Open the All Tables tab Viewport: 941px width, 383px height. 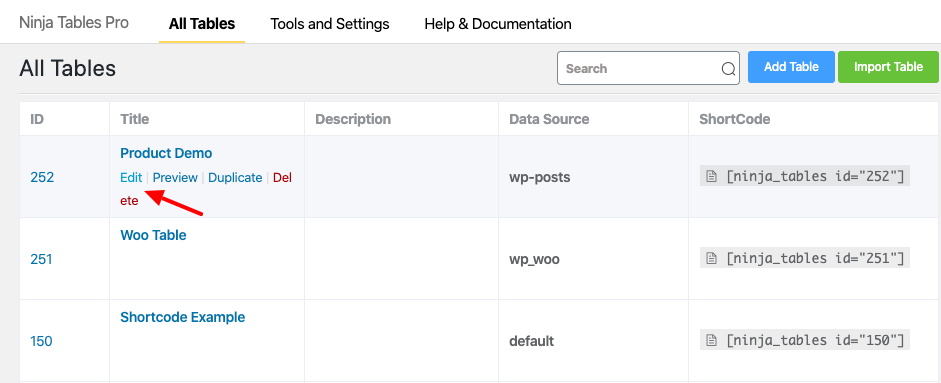202,24
